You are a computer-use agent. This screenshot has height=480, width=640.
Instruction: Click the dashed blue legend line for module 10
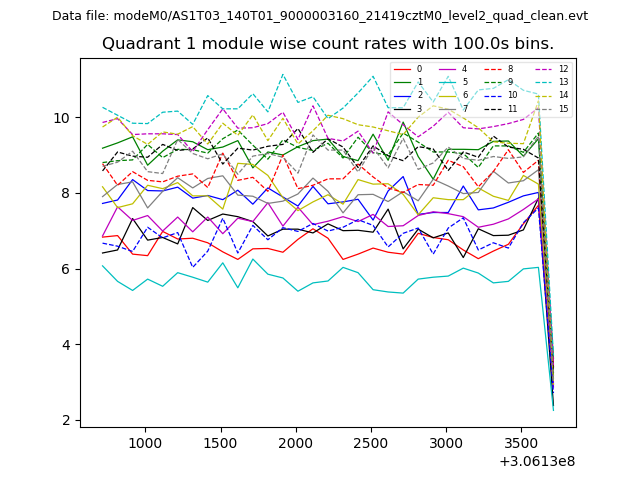tap(493, 95)
